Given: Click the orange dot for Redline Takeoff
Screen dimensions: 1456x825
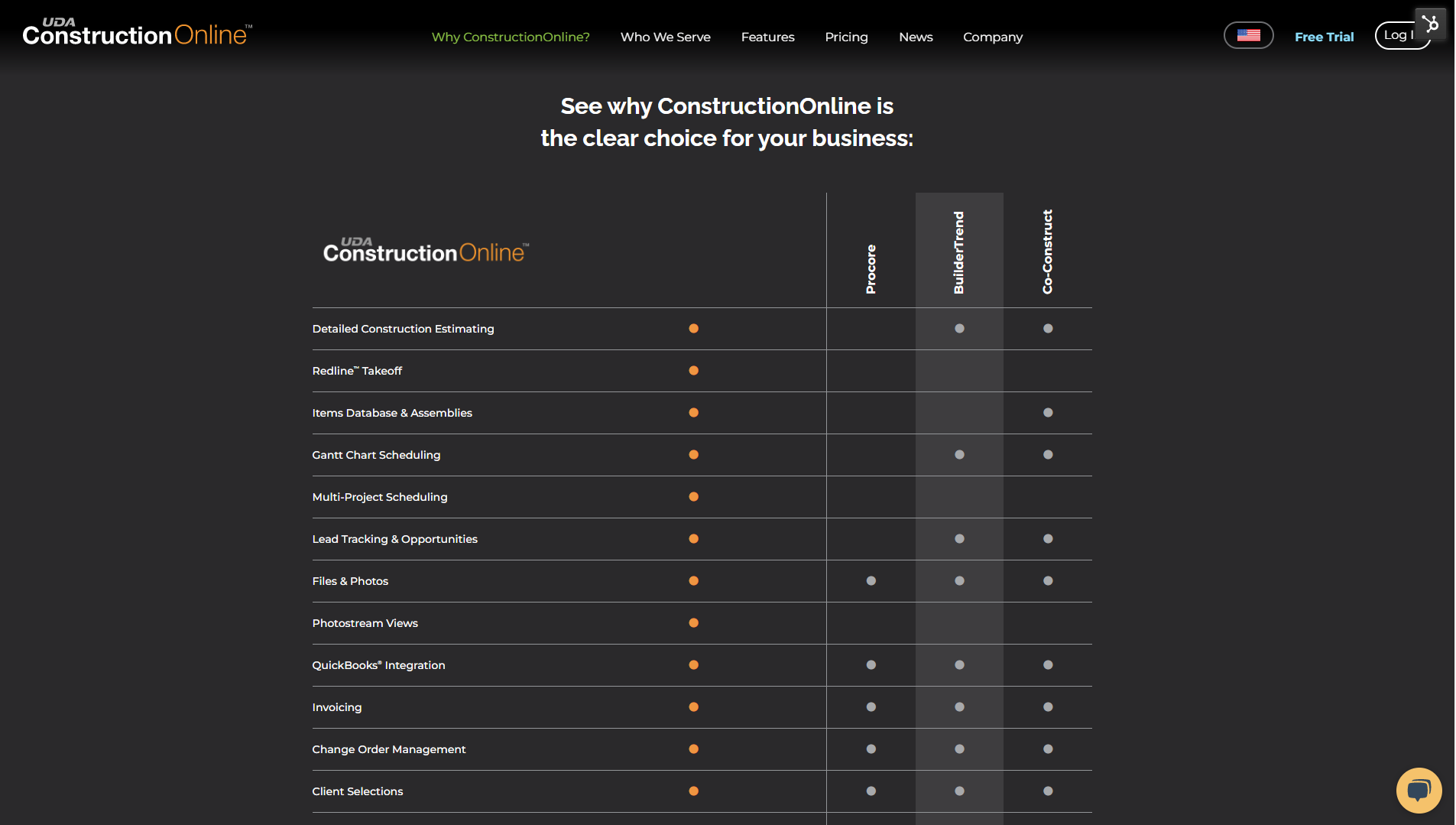Looking at the screenshot, I should (x=693, y=371).
